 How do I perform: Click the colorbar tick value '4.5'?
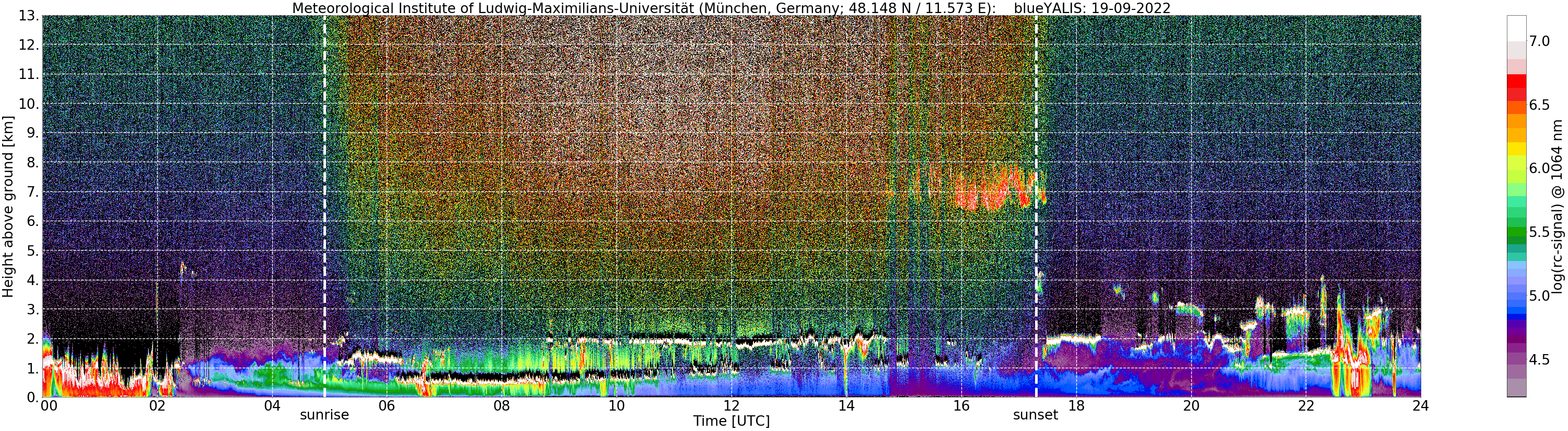click(x=1539, y=360)
